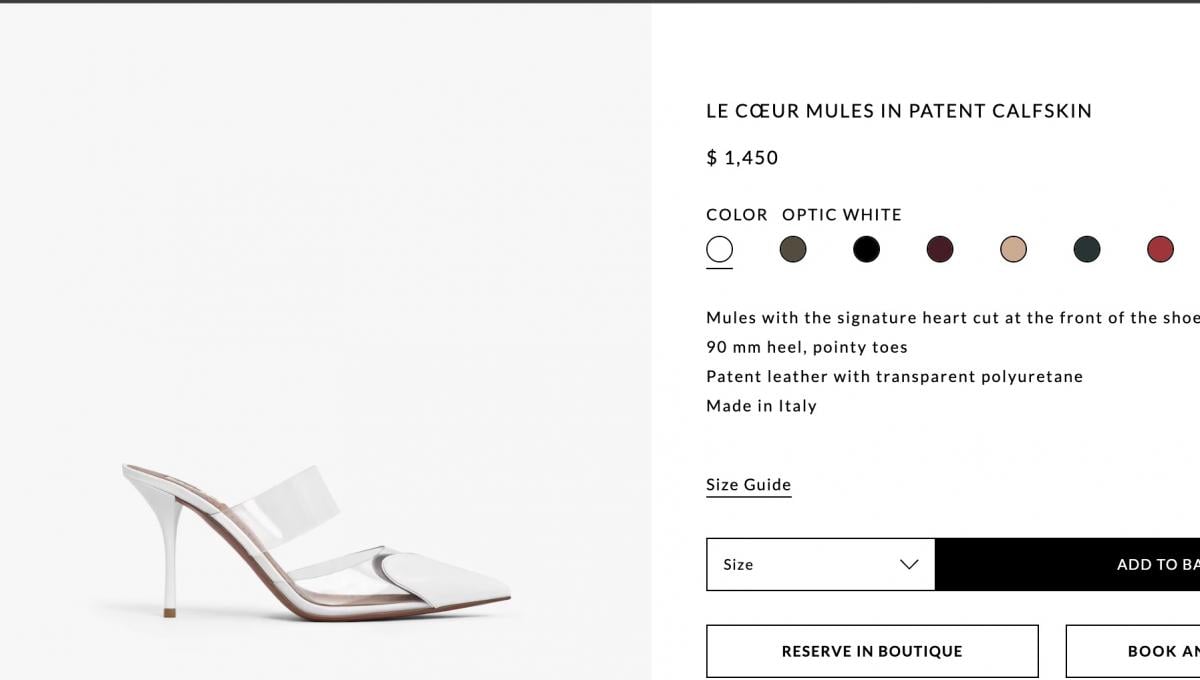Screen dimensions: 1200x680
Task: Click the Book An appointment button
Action: (x=1133, y=651)
